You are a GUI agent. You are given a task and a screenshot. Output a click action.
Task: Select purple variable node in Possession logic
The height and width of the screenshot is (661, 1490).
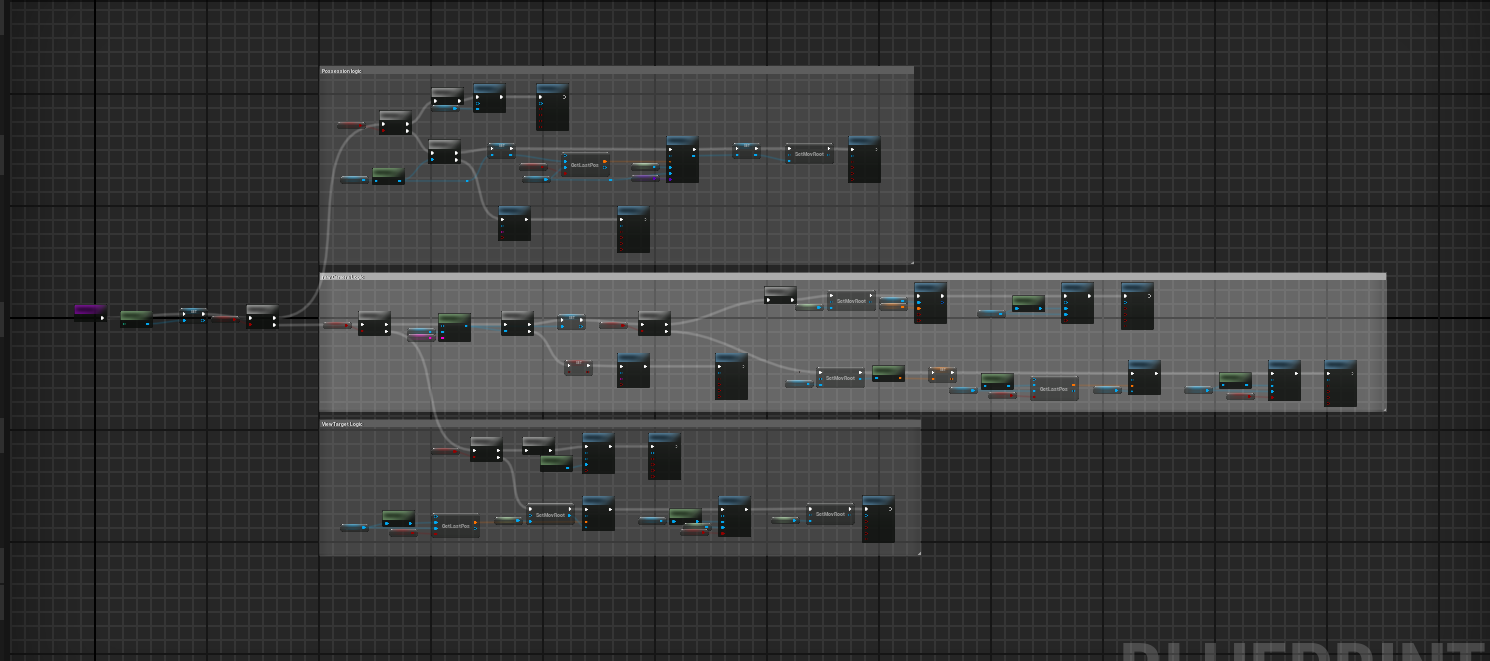pos(645,178)
